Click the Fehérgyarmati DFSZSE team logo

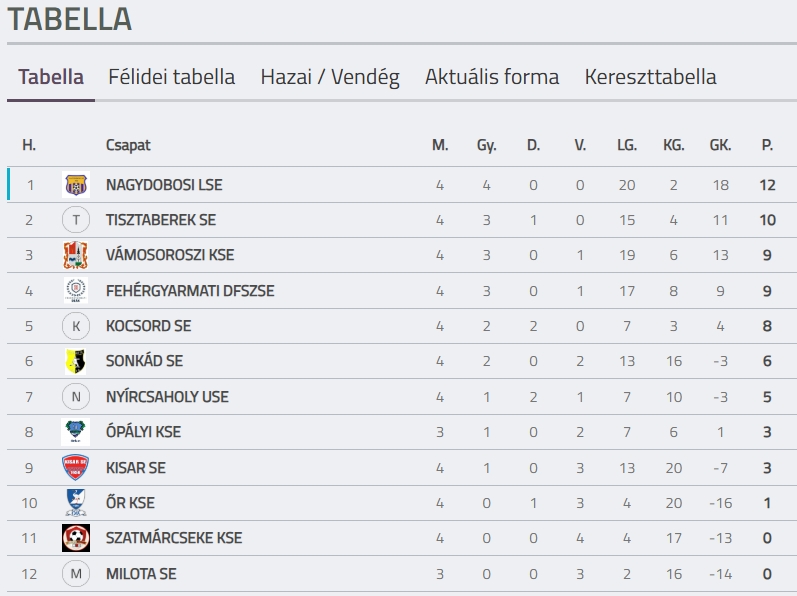click(x=76, y=291)
